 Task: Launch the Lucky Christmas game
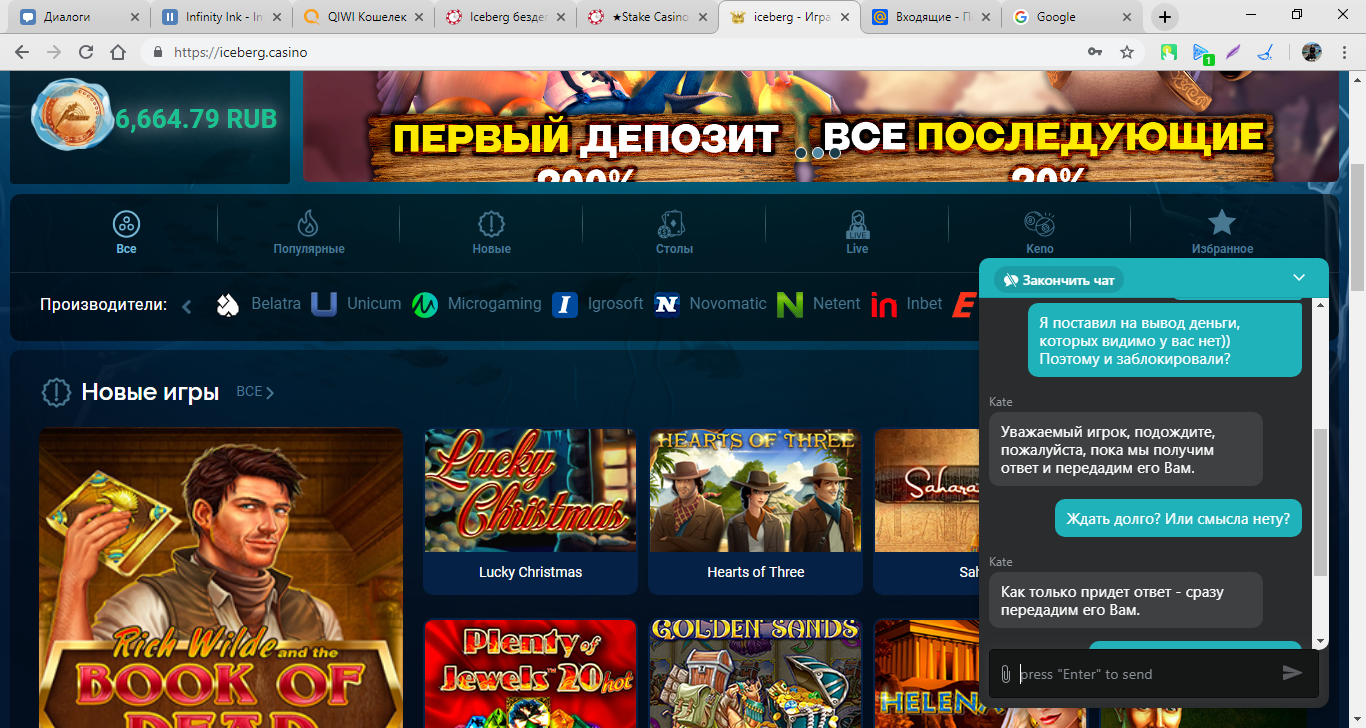point(530,512)
